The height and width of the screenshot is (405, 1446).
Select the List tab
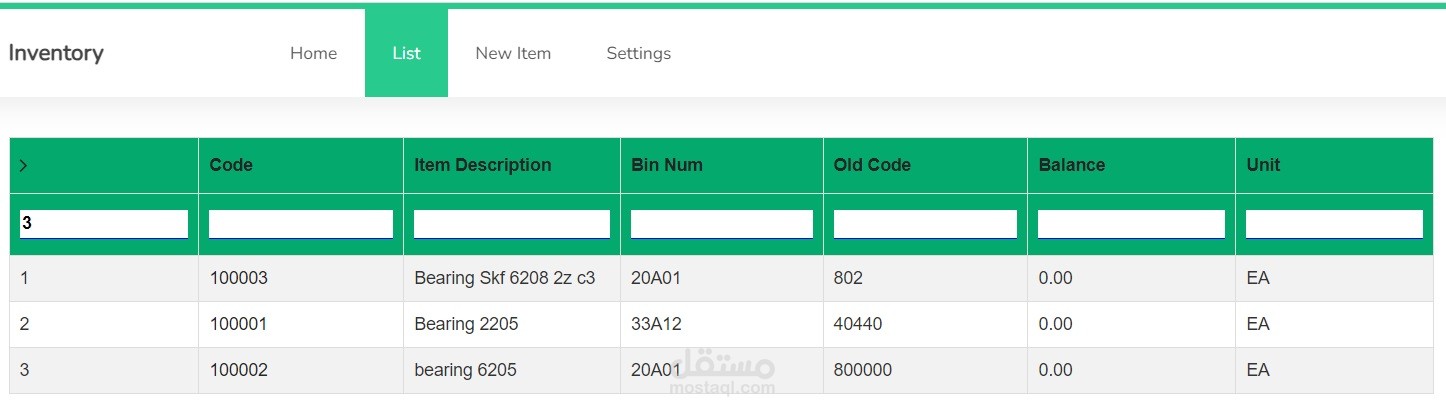[406, 53]
